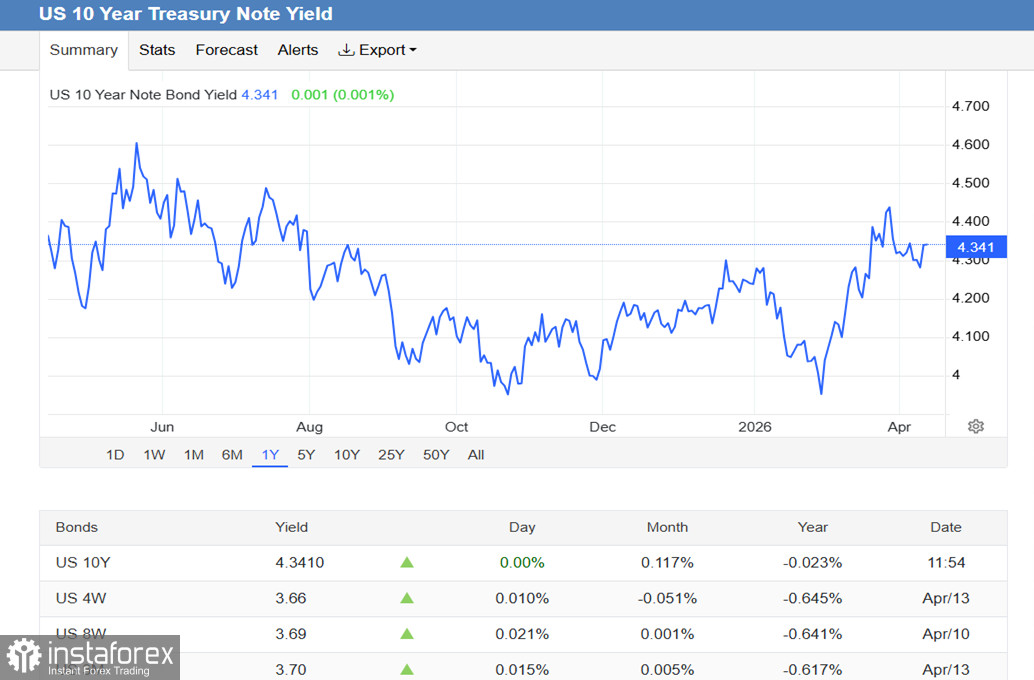Screen dimensions: 1034x680
Task: Select the 1W time range
Action: [154, 454]
